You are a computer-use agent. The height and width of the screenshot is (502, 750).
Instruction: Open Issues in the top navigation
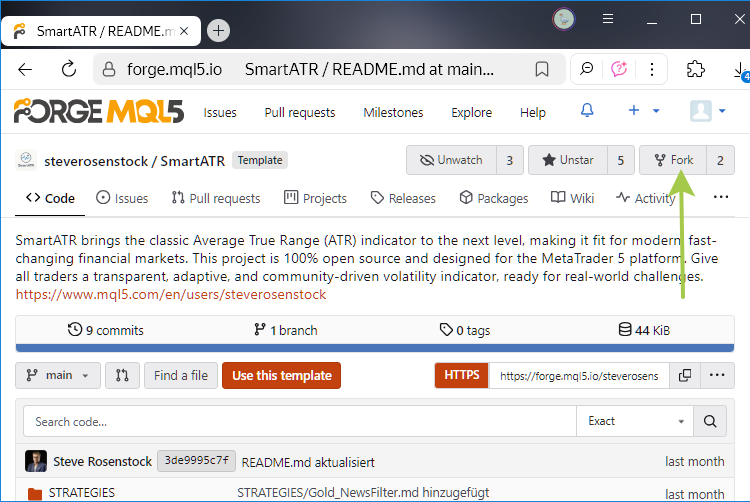220,112
